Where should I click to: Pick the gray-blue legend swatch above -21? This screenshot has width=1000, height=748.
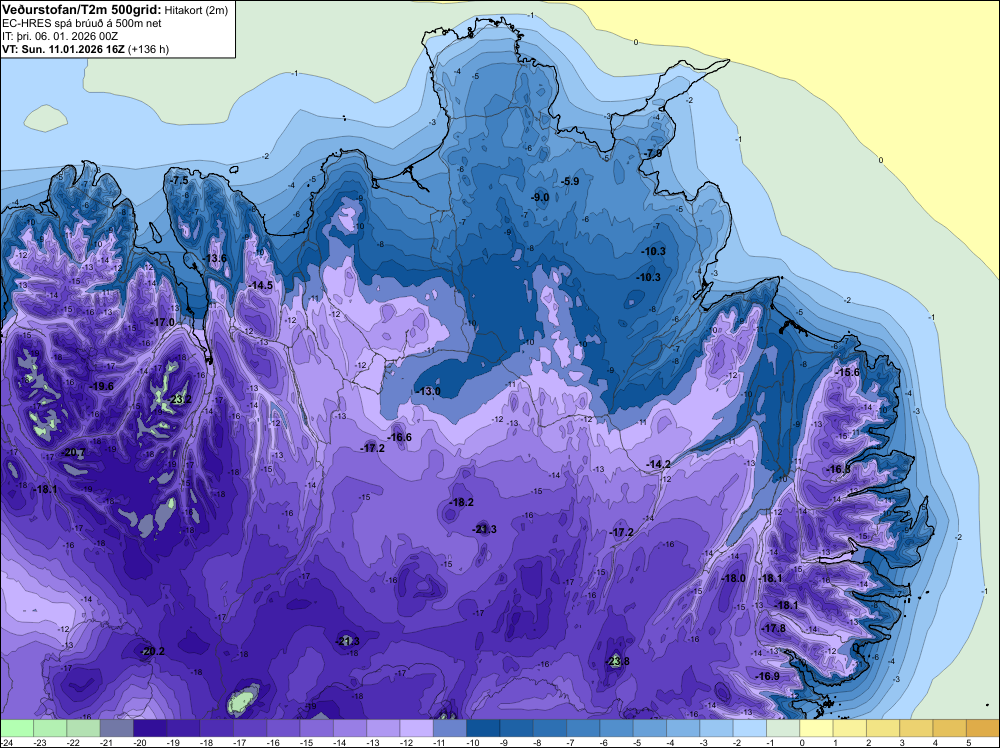click(x=117, y=728)
